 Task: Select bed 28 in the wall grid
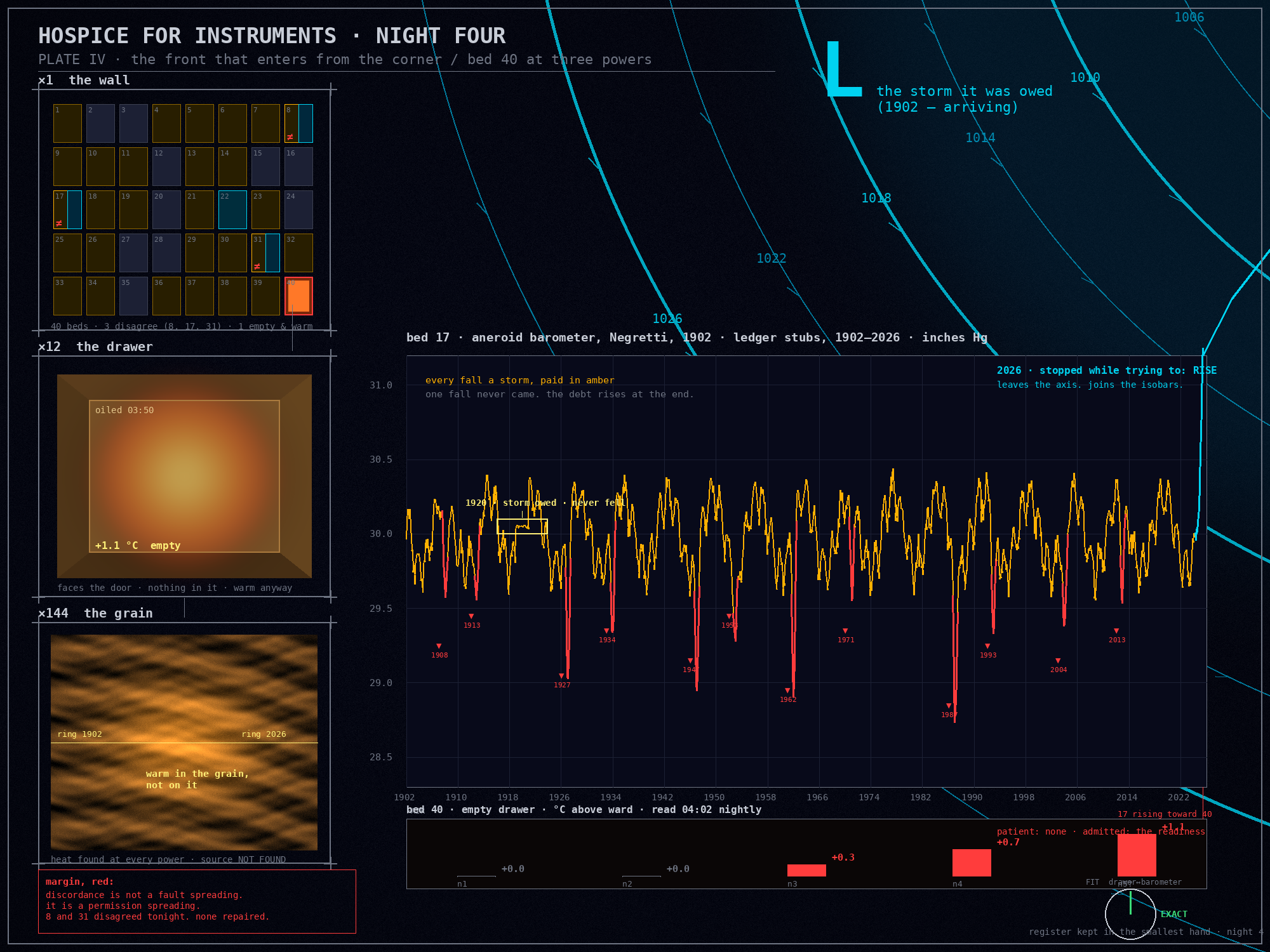(x=166, y=253)
